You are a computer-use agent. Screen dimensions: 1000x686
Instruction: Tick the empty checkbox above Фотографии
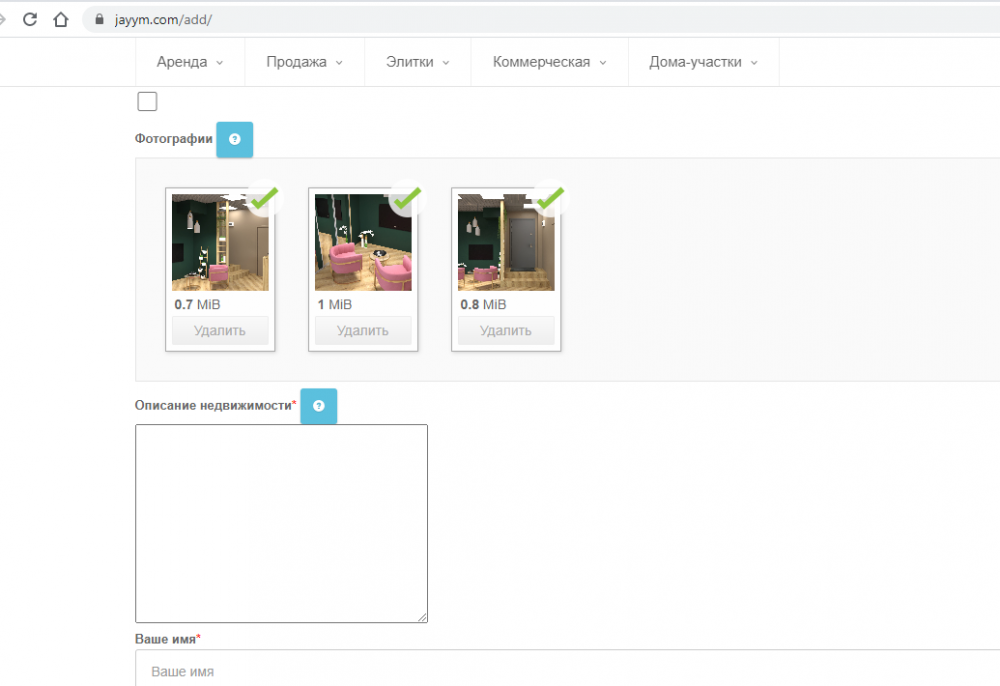(147, 101)
